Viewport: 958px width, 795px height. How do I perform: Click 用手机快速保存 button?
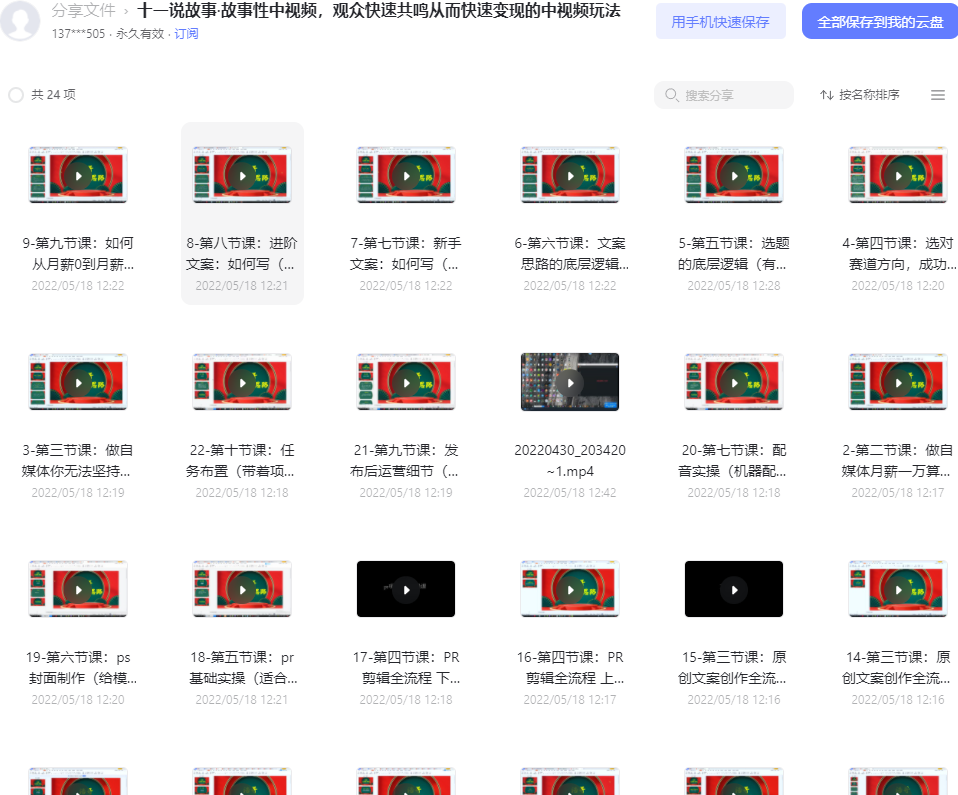[720, 22]
